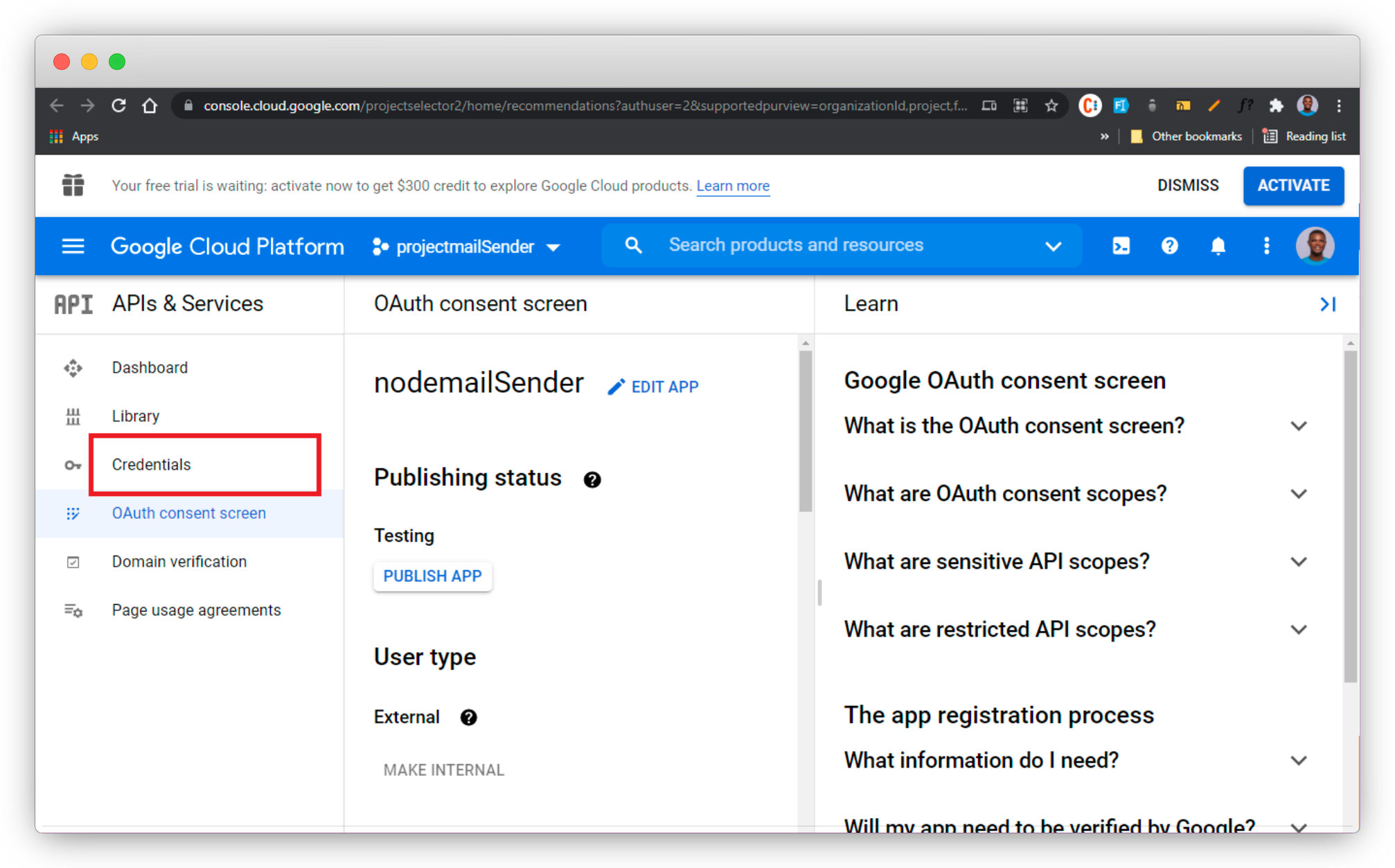1395x868 pixels.
Task: Click the API logo icon in sidebar header
Action: [x=73, y=304]
